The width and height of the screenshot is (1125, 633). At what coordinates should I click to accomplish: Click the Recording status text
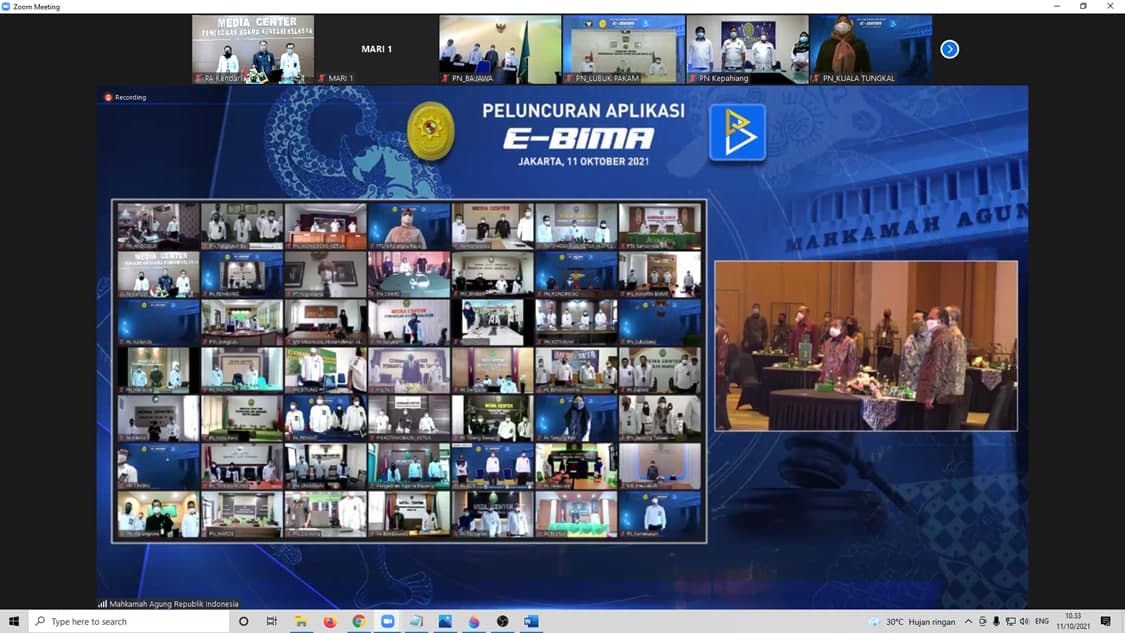coord(131,97)
